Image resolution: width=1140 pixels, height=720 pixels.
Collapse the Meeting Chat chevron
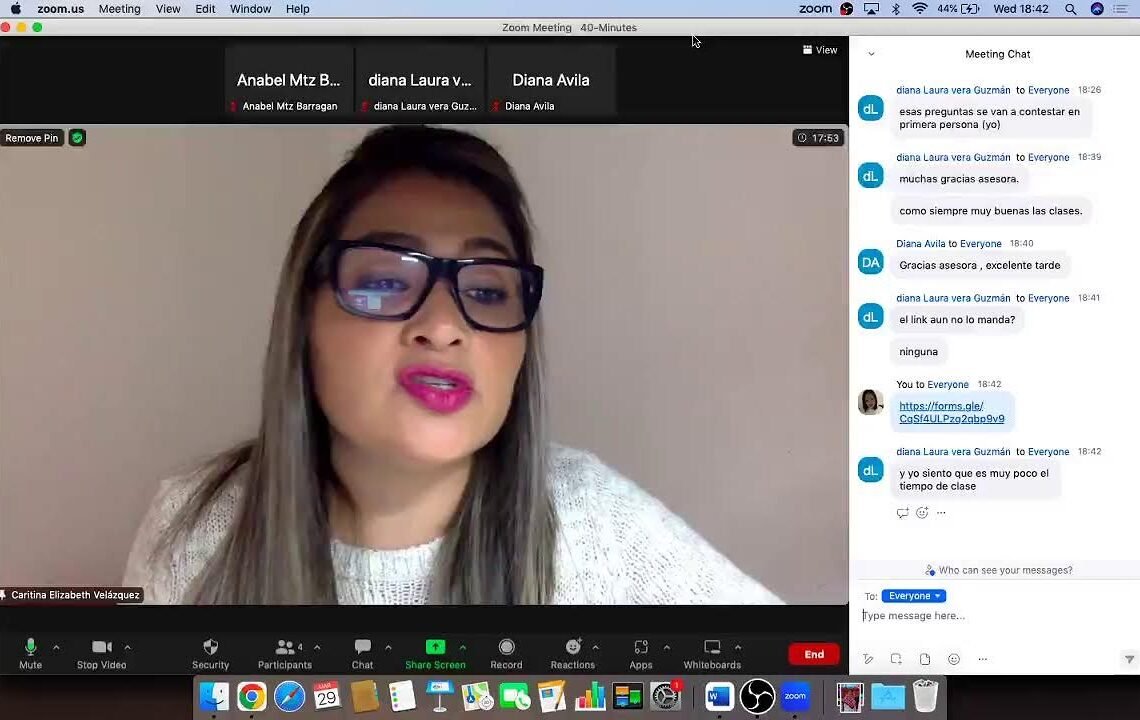[871, 54]
